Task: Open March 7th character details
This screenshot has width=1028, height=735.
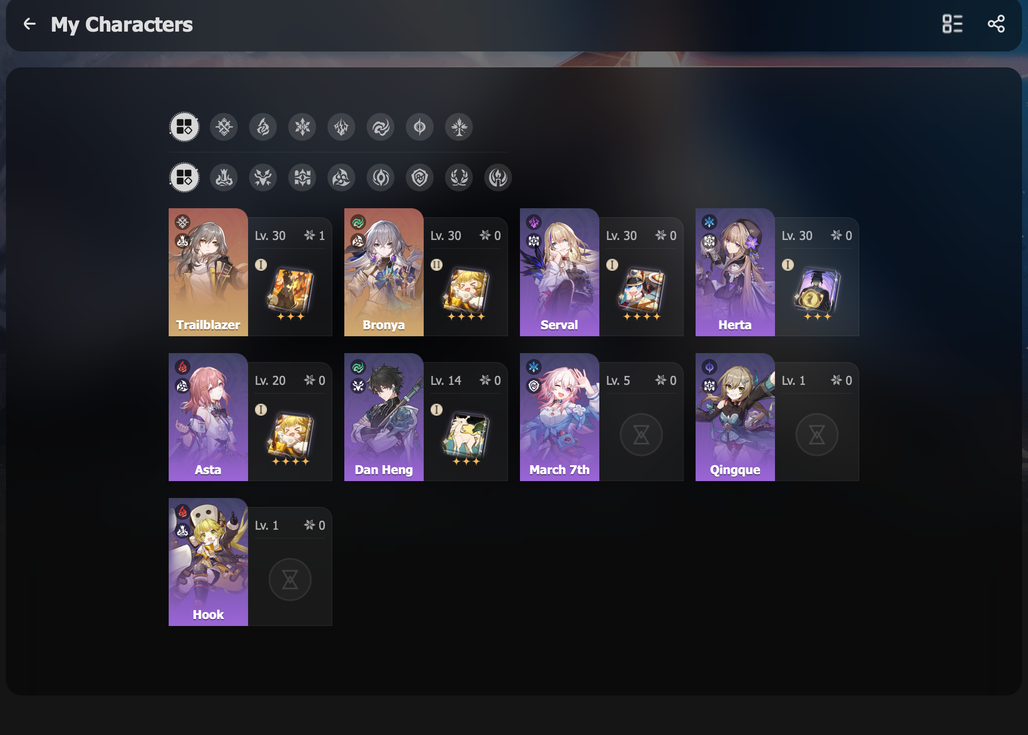Action: tap(601, 417)
